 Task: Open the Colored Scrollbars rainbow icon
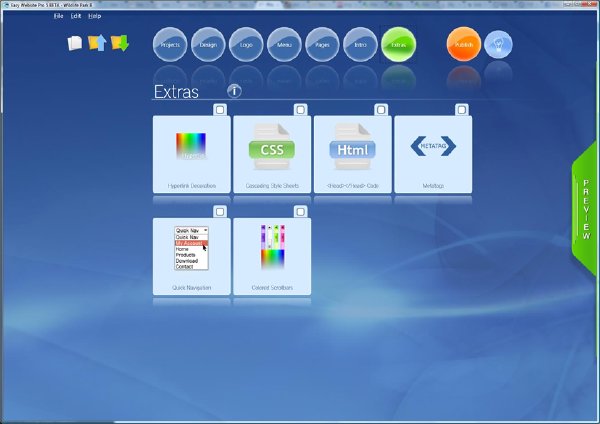click(272, 247)
